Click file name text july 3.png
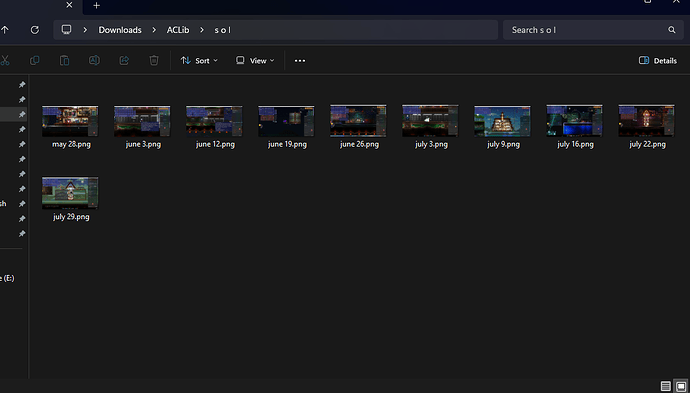 431,144
